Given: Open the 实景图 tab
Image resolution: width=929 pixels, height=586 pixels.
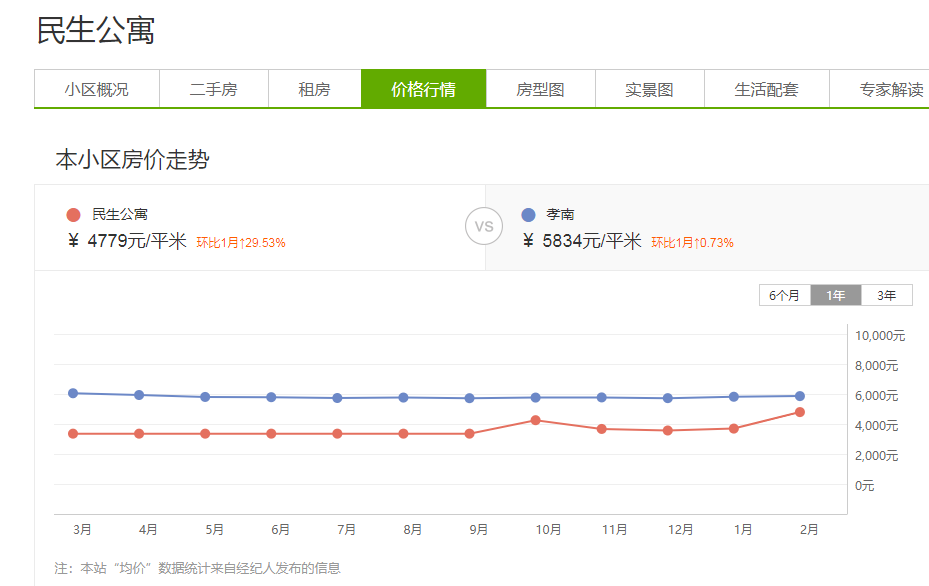Looking at the screenshot, I should [649, 89].
